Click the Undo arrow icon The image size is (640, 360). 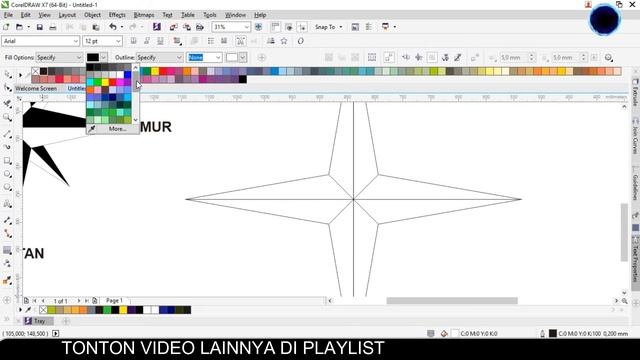[113, 27]
